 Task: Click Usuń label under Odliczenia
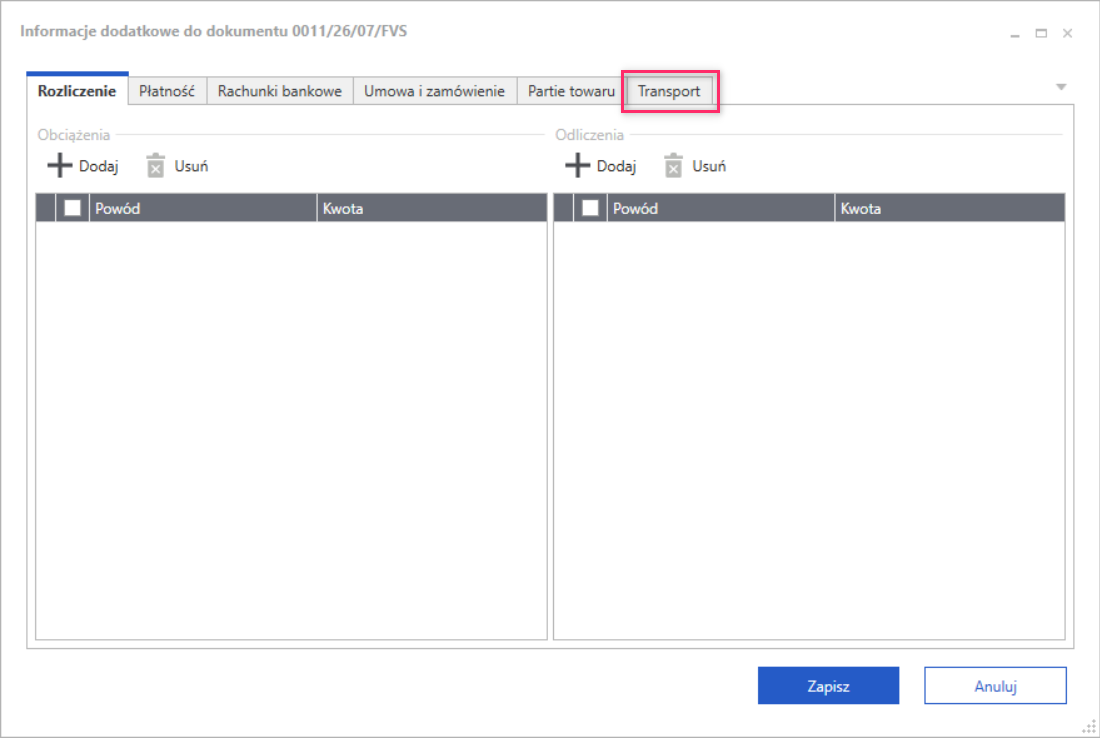point(709,166)
